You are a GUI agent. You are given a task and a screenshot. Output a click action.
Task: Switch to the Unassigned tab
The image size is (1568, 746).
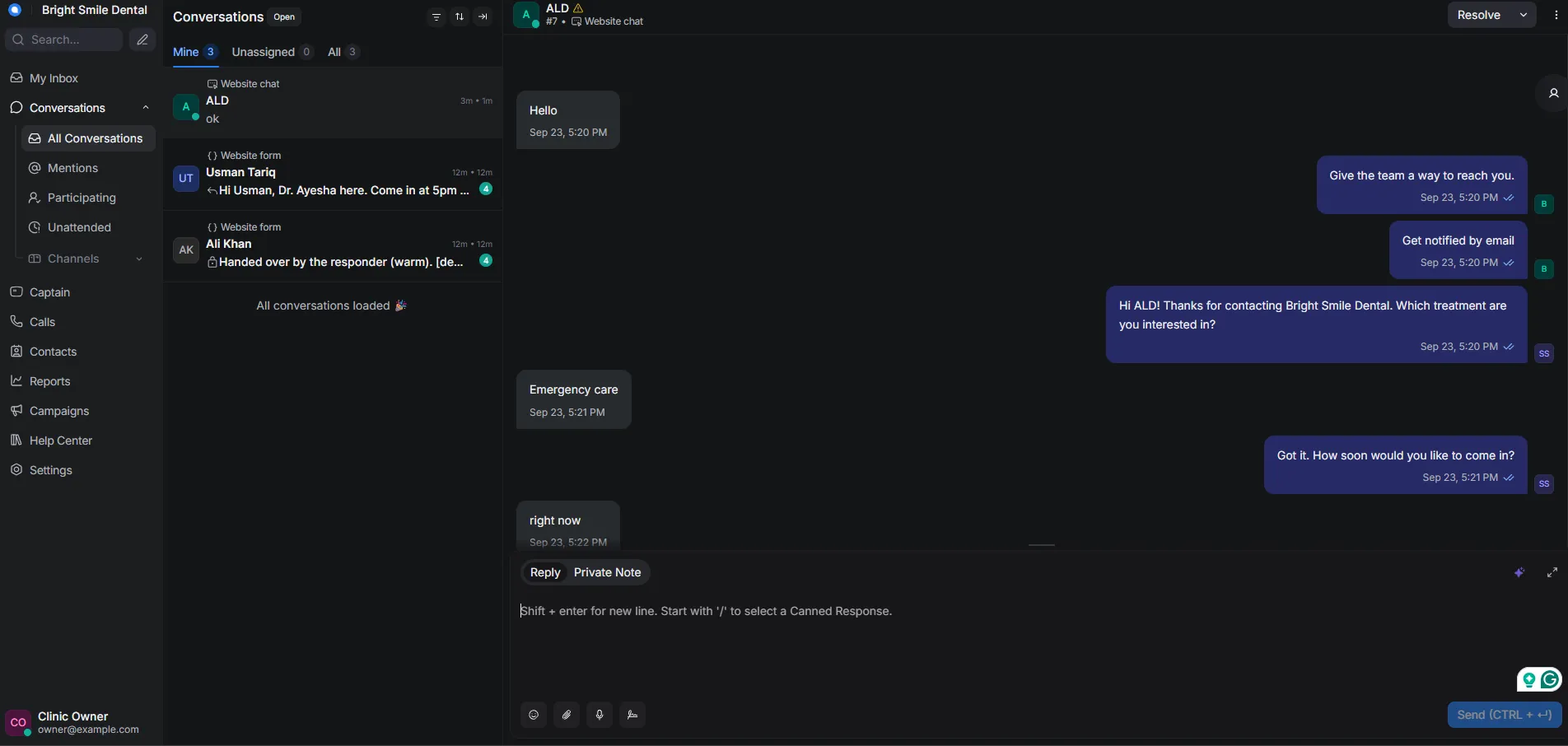tap(272, 52)
